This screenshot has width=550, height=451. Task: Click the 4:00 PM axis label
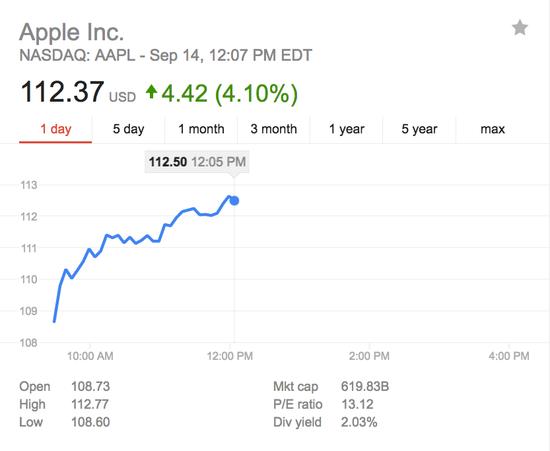tap(509, 356)
